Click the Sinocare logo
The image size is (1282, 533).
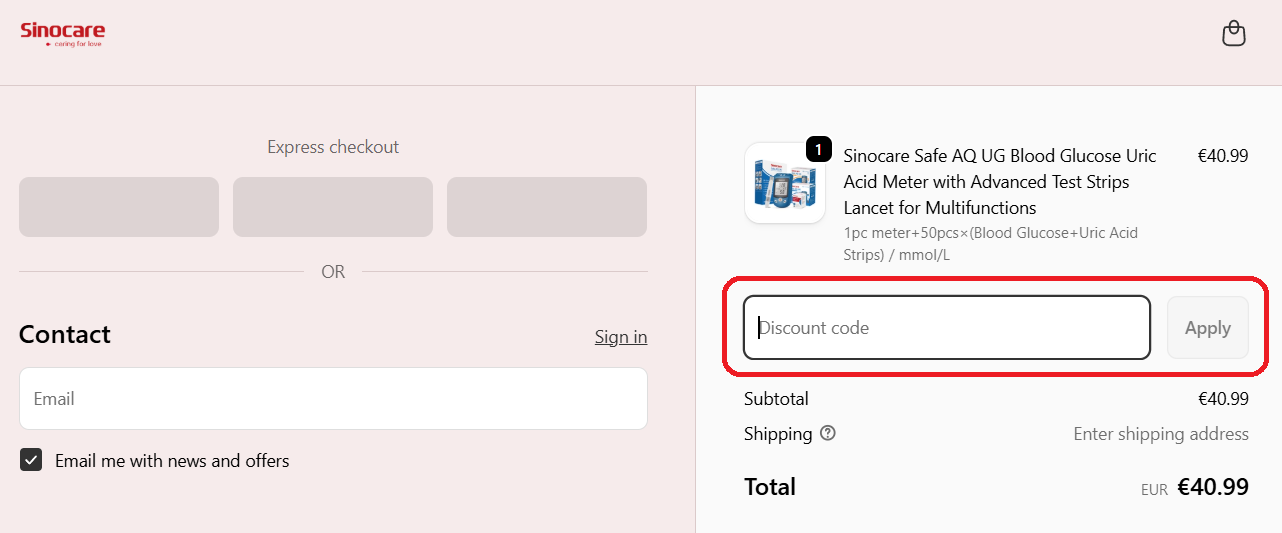pyautogui.click(x=62, y=34)
